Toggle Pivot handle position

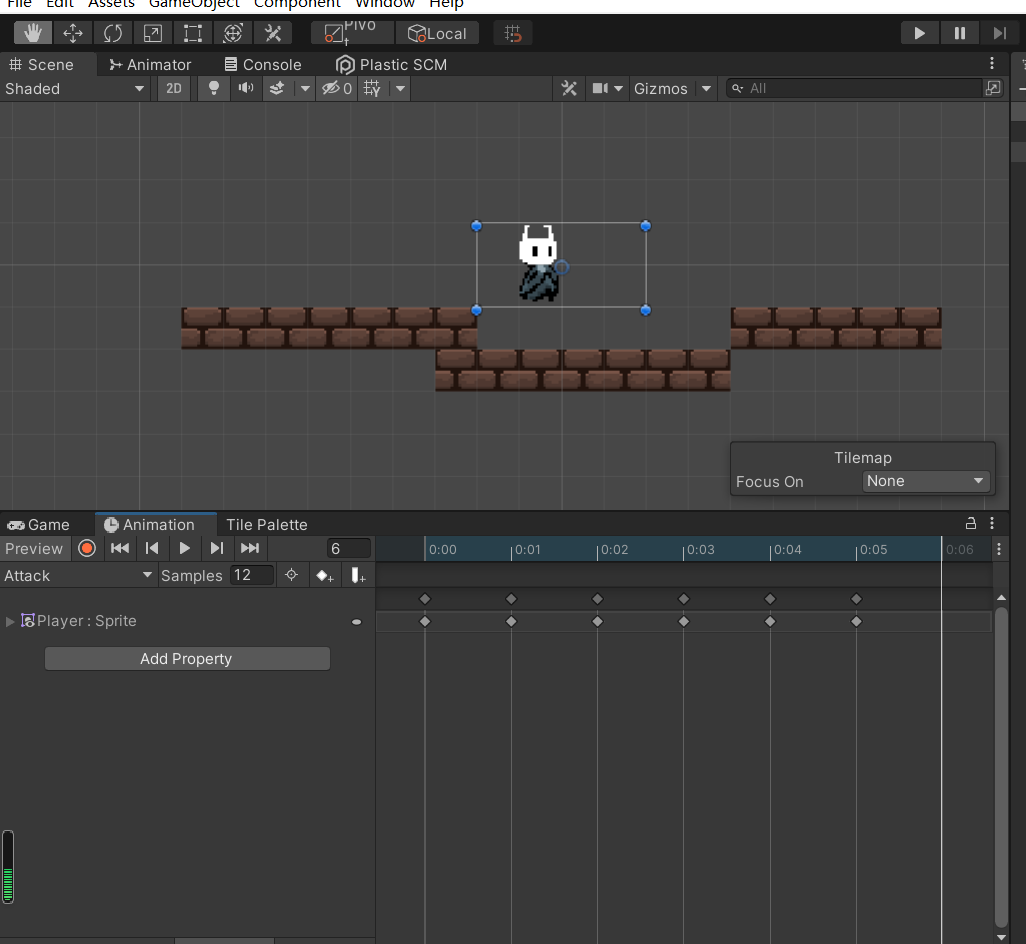click(x=352, y=33)
